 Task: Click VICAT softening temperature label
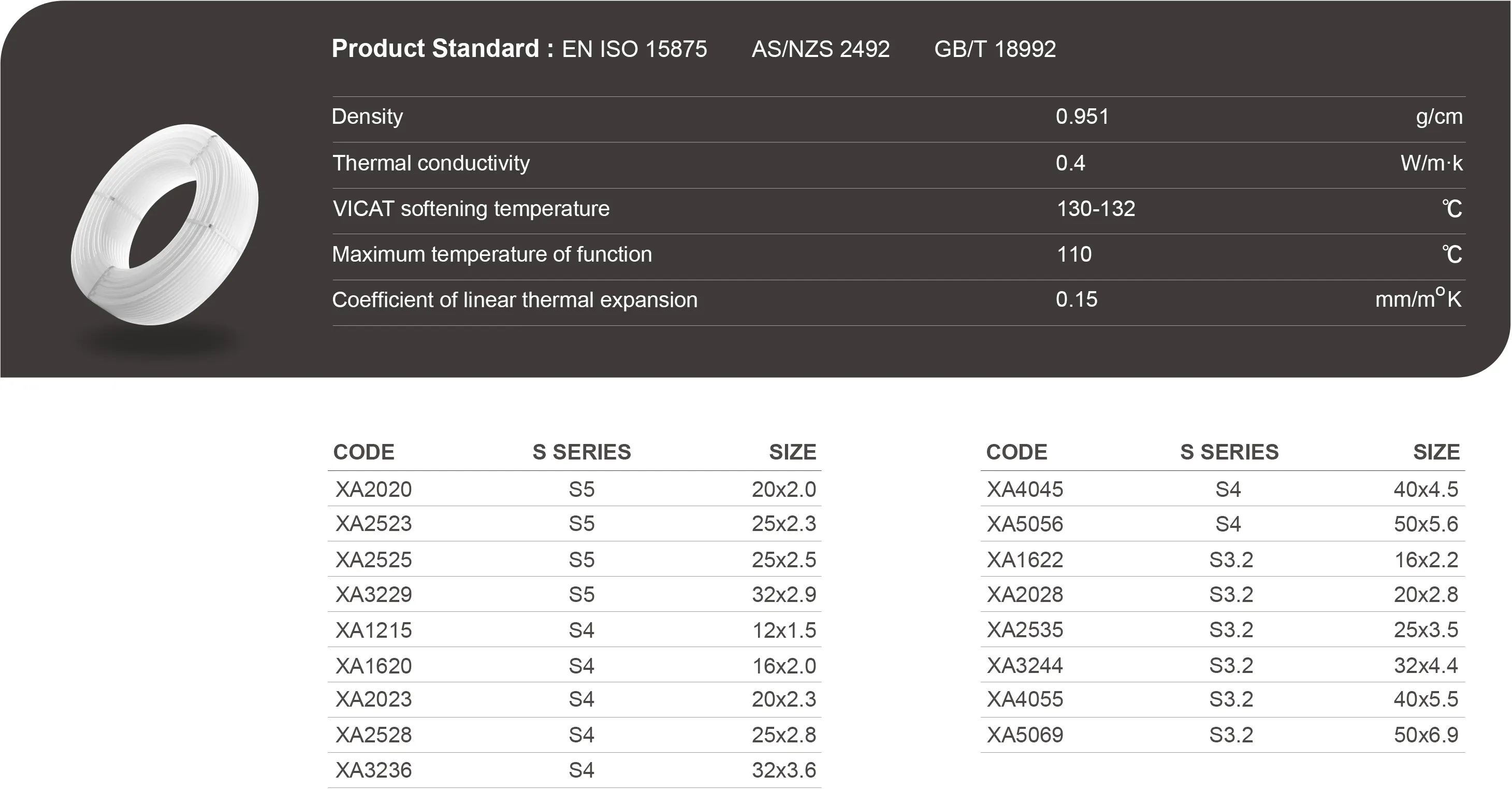pyautogui.click(x=471, y=208)
